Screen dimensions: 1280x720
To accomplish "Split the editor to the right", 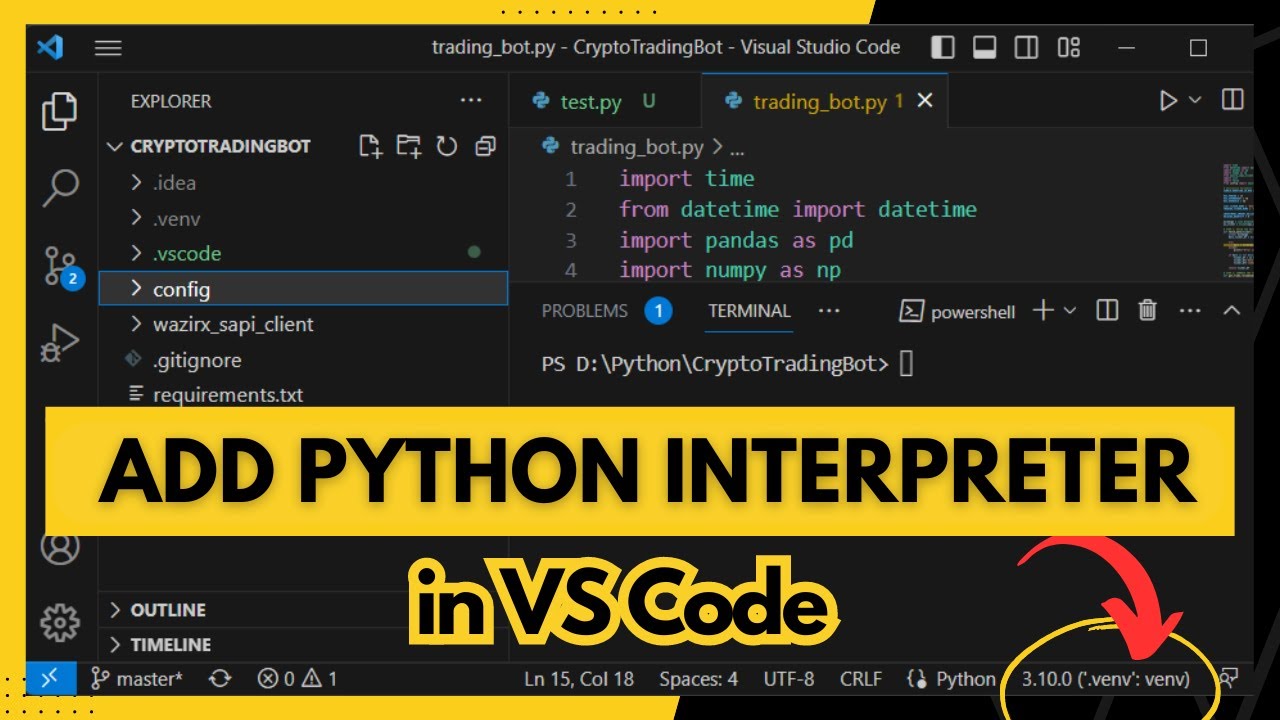I will click(1233, 100).
